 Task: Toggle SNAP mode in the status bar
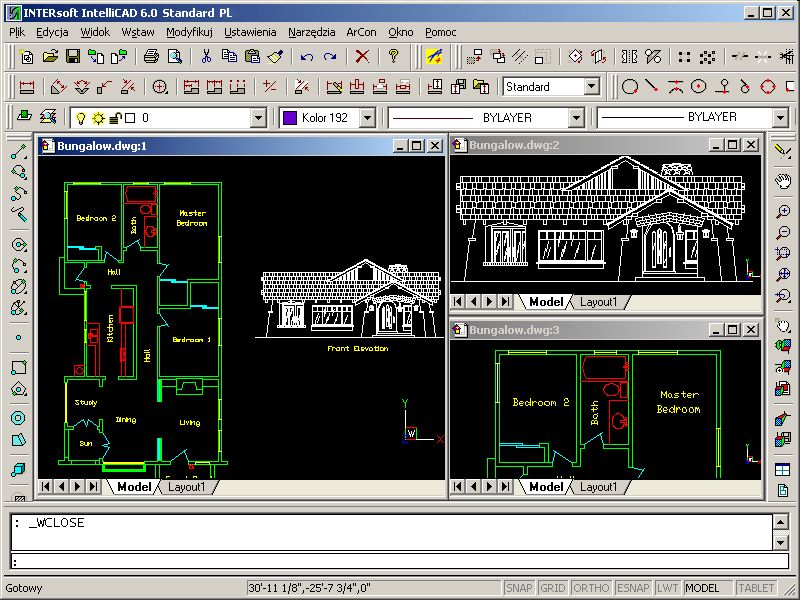click(519, 588)
